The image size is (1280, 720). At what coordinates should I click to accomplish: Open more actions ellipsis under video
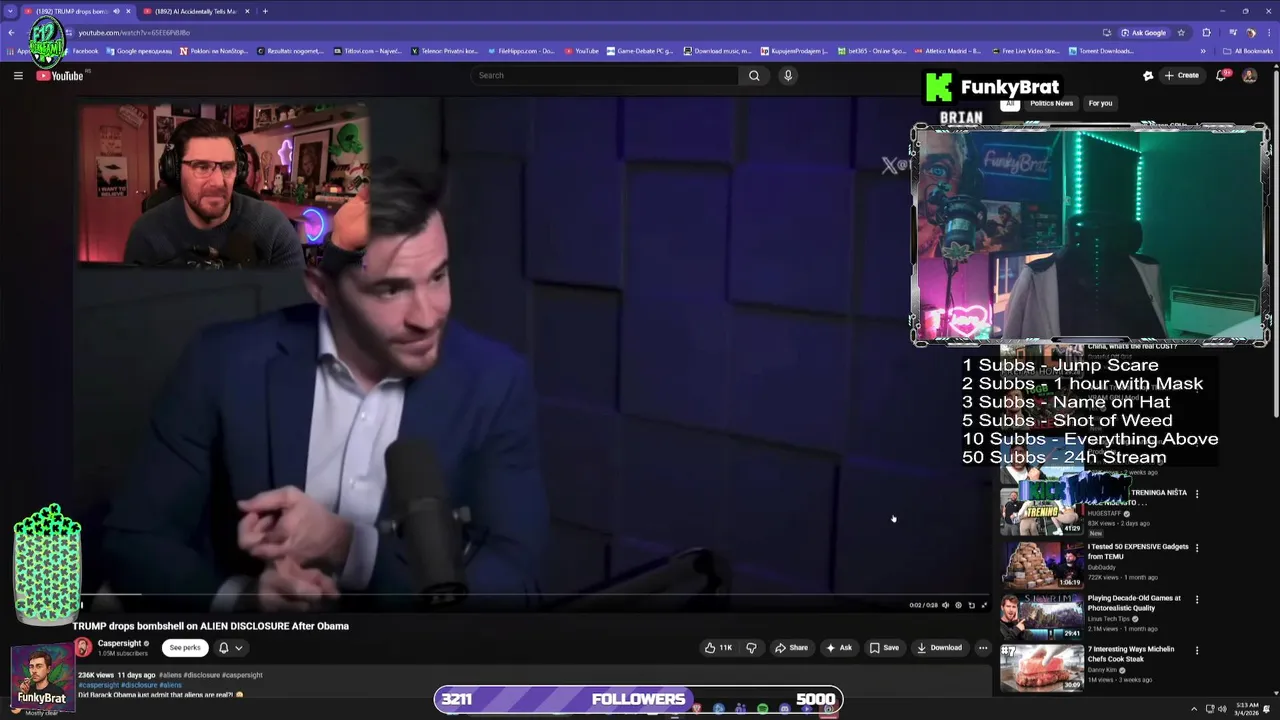pos(983,647)
